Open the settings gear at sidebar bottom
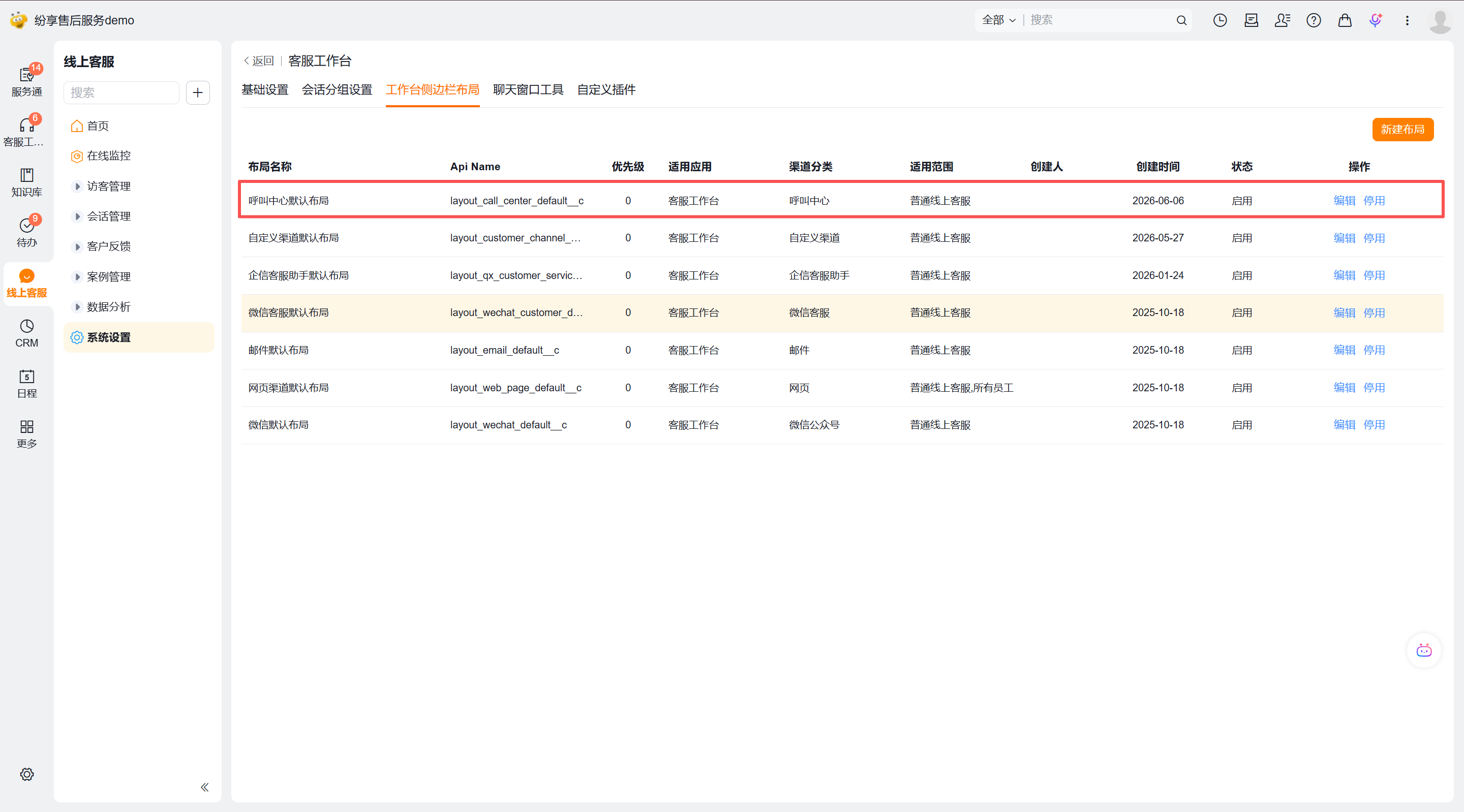The height and width of the screenshot is (812, 1464). [x=27, y=774]
